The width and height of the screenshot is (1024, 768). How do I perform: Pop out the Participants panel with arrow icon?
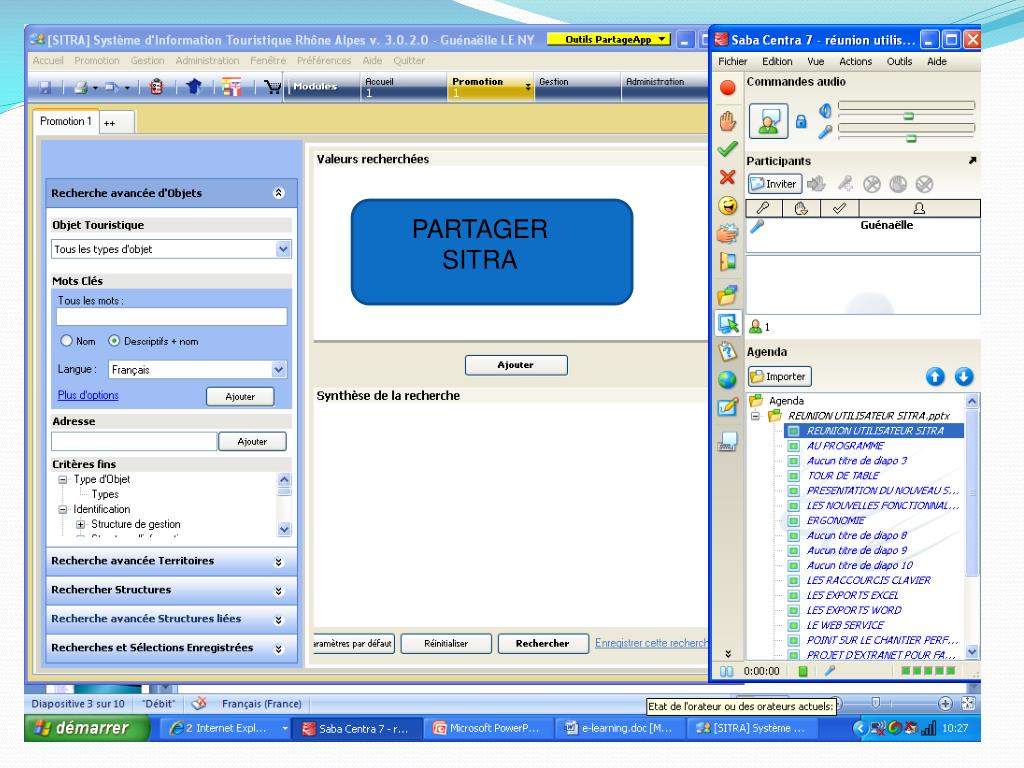[x=972, y=160]
